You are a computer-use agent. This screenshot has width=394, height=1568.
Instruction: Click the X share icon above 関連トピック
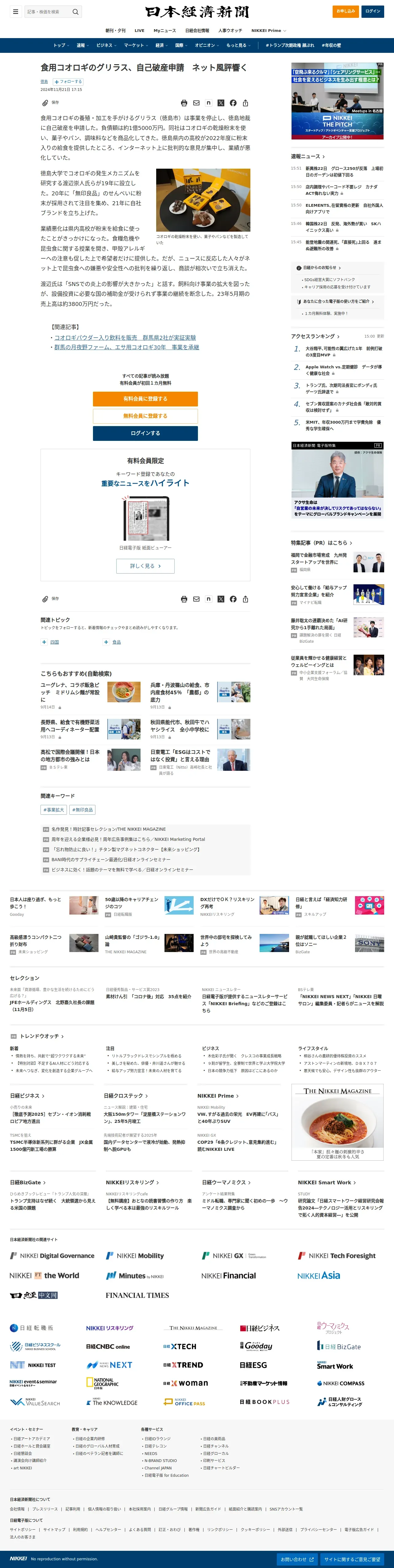tap(221, 600)
